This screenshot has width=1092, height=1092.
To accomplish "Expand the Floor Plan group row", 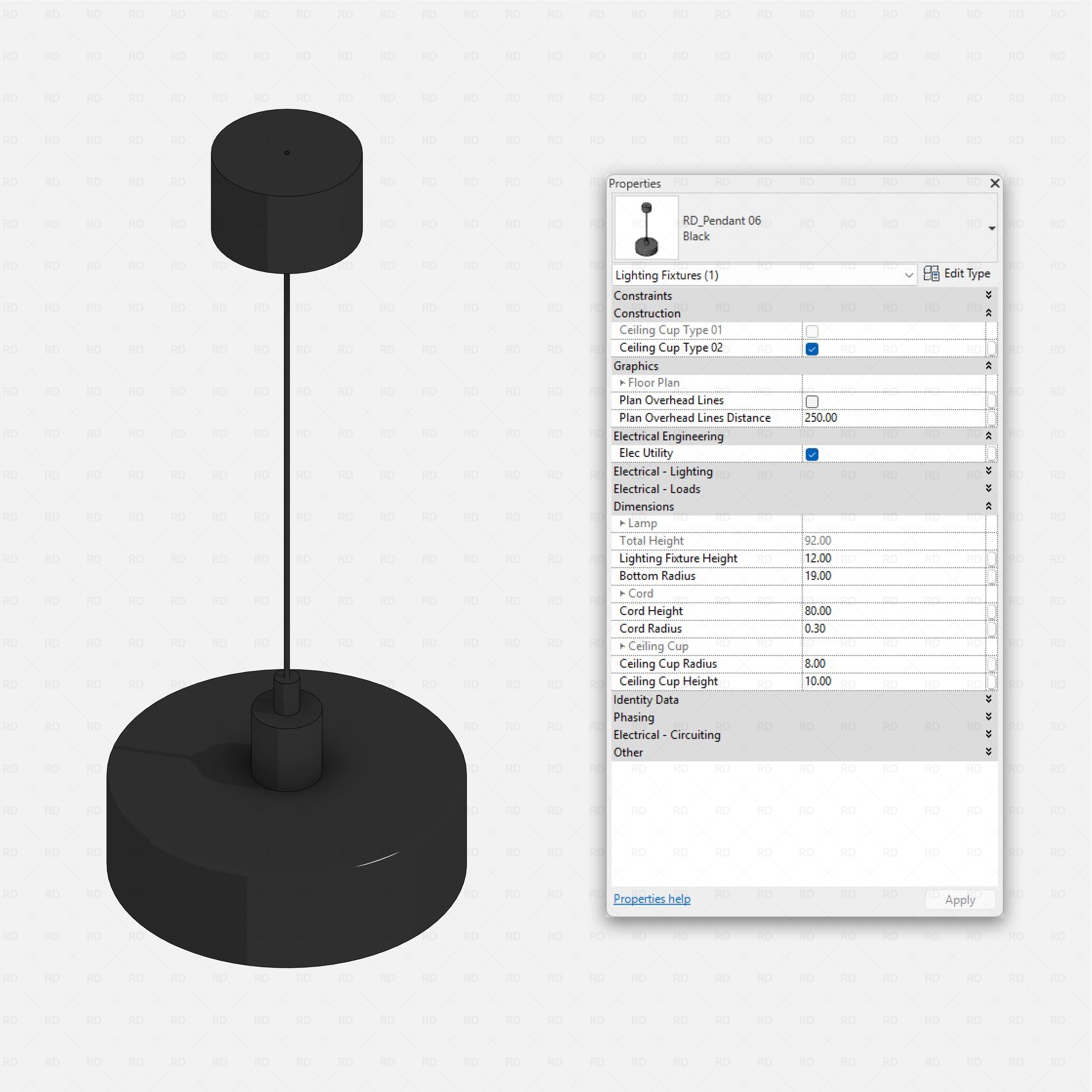I will (x=622, y=383).
